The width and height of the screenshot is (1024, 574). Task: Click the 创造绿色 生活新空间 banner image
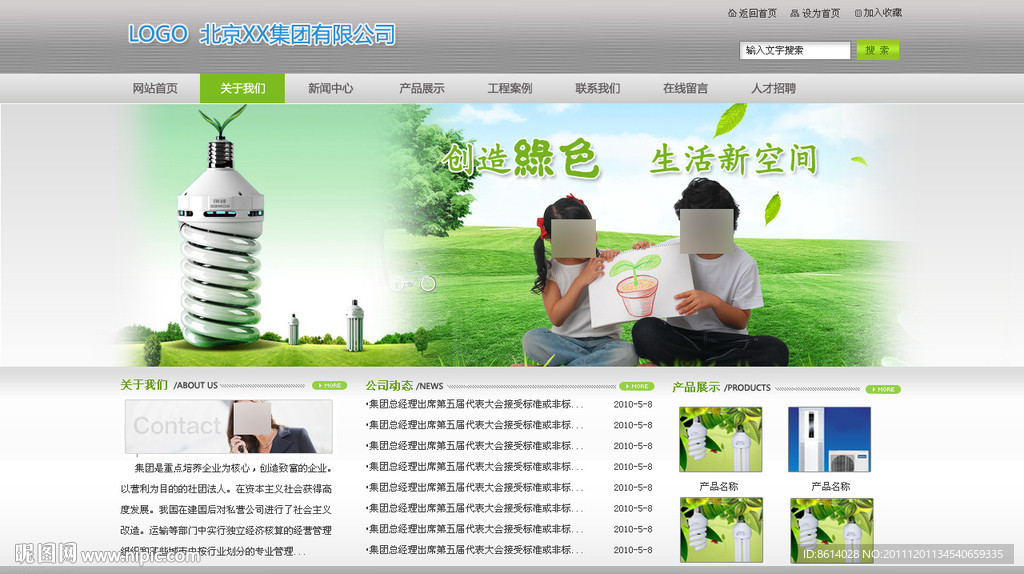512,235
